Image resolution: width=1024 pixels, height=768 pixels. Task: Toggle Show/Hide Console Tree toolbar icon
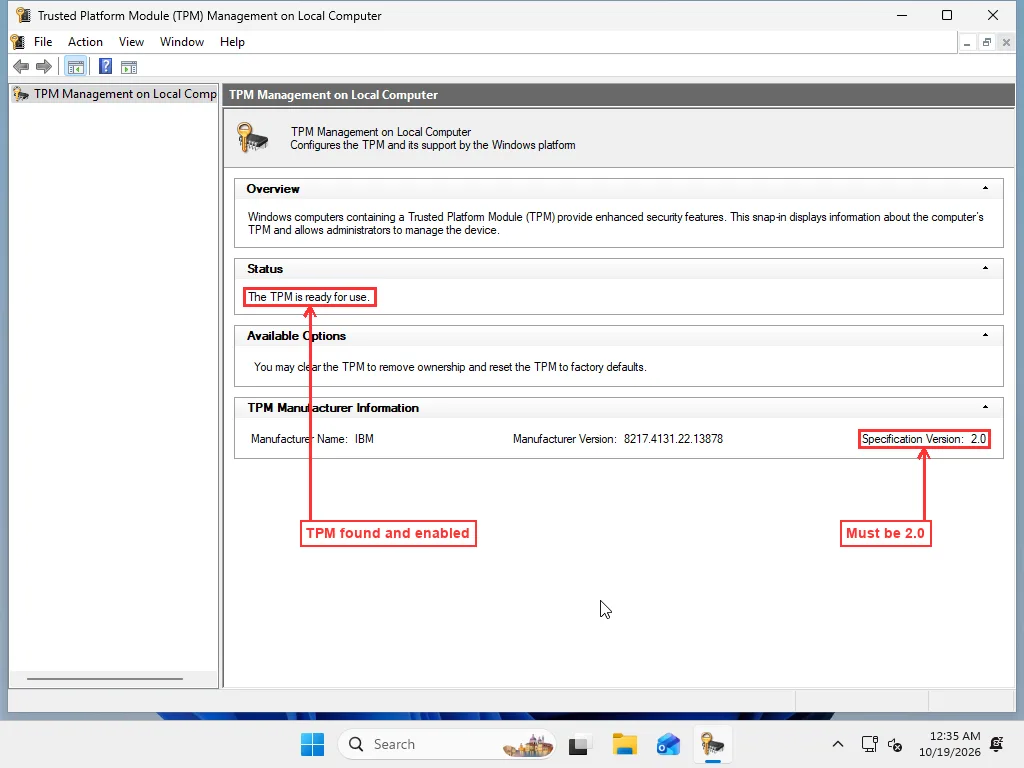pos(76,67)
